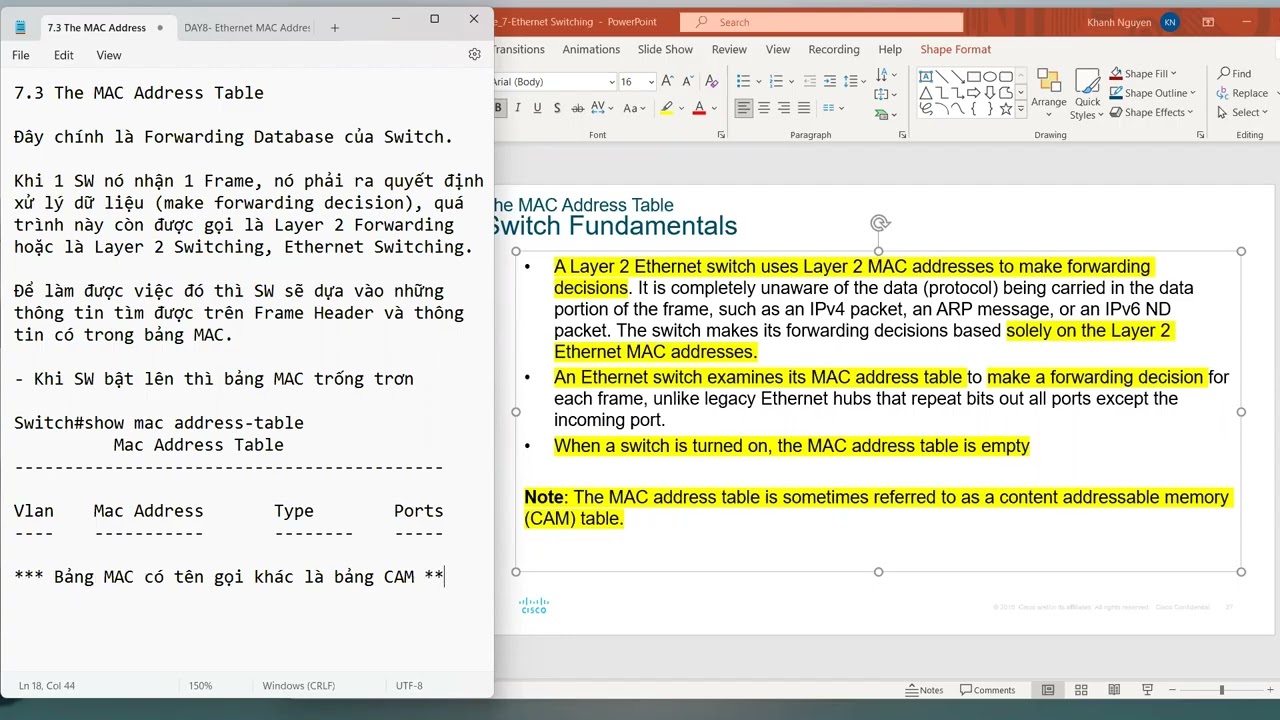Image resolution: width=1280 pixels, height=720 pixels.
Task: Open Paragraph dialog launcher
Action: click(902, 135)
